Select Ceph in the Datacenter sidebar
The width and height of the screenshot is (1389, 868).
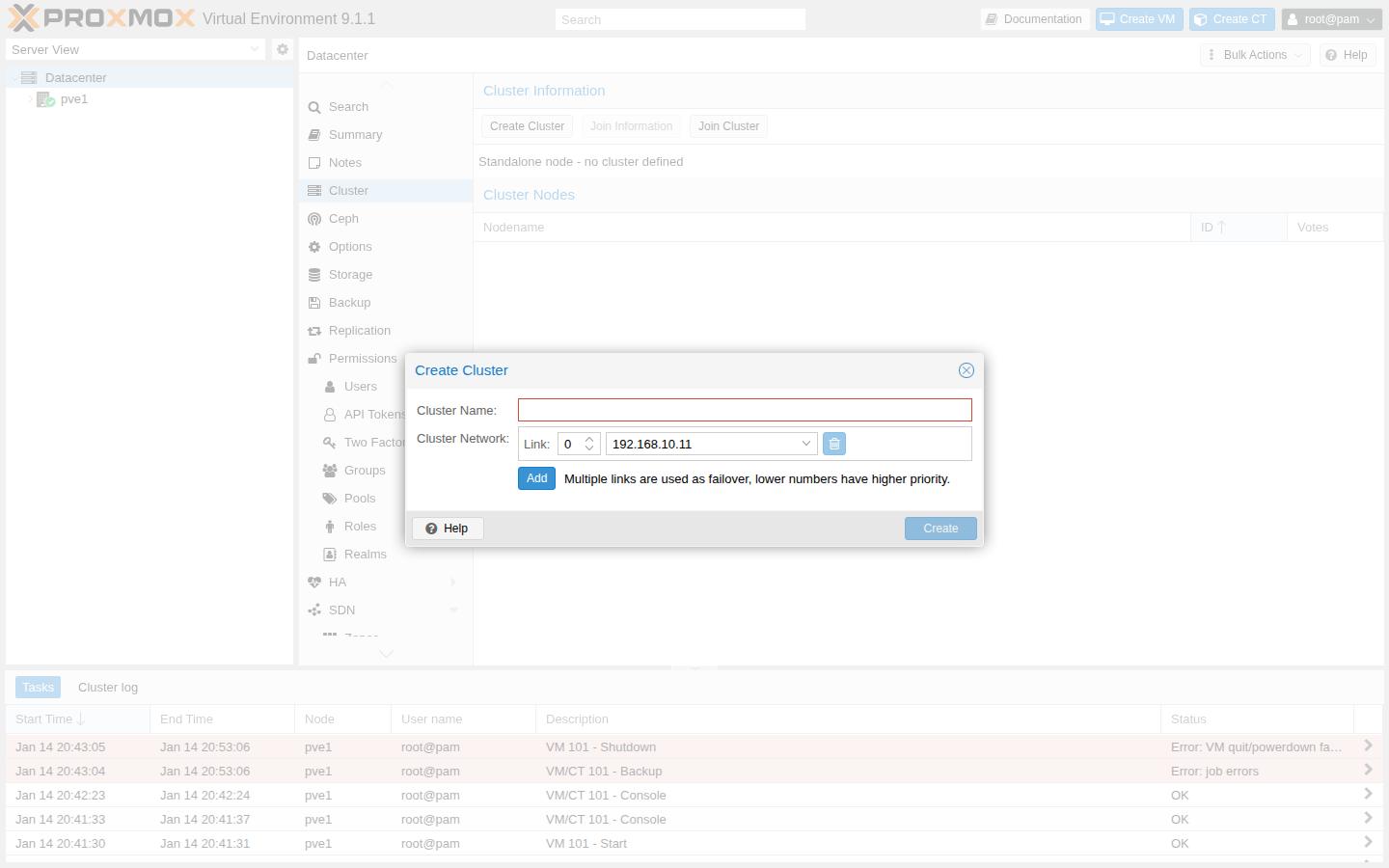click(x=341, y=218)
